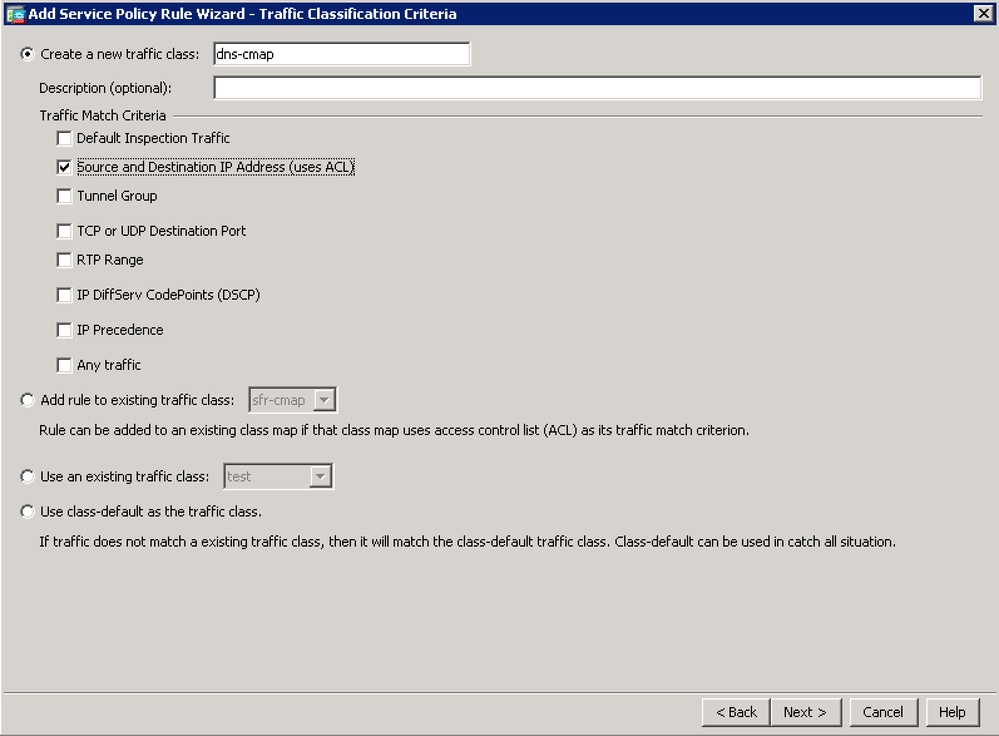
Task: Enable the RTP Range checkbox
Action: [x=64, y=260]
